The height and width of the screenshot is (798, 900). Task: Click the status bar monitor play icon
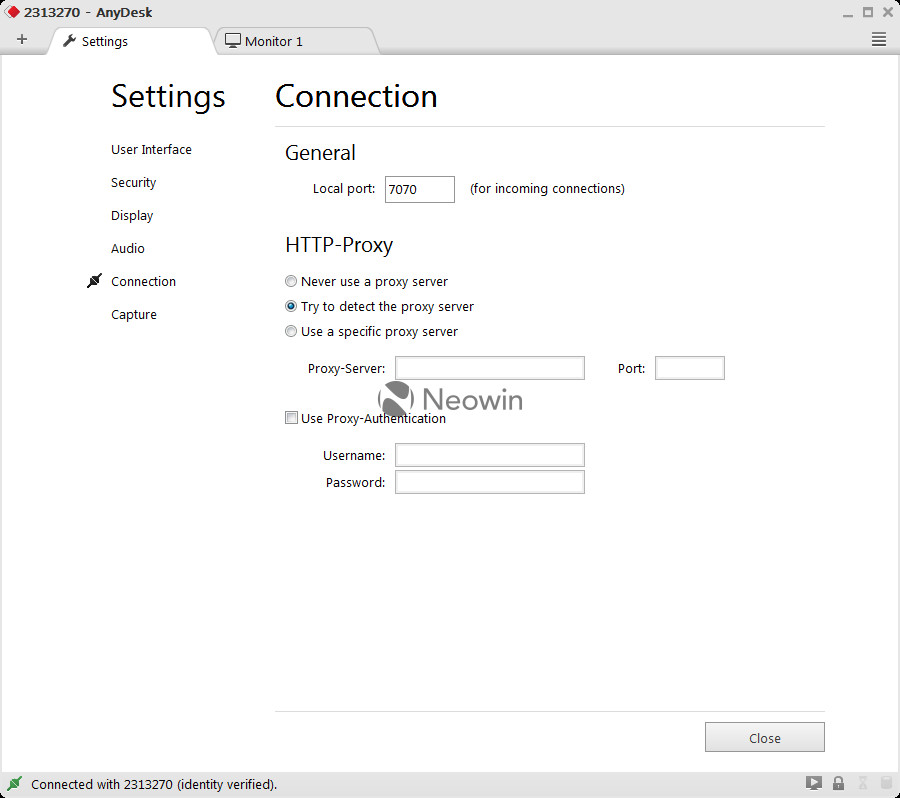(813, 782)
